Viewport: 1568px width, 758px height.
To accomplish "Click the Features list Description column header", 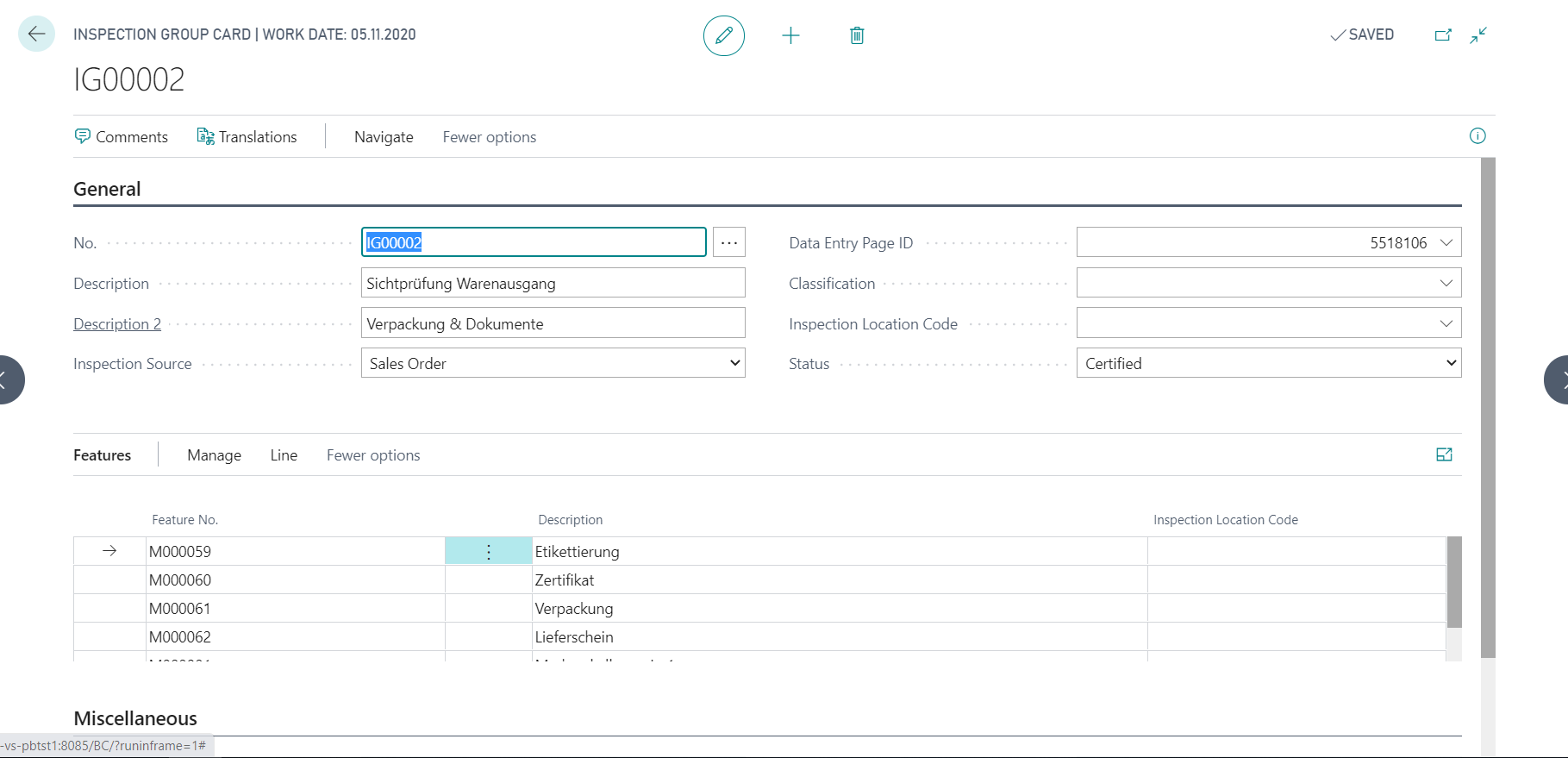I will [571, 520].
